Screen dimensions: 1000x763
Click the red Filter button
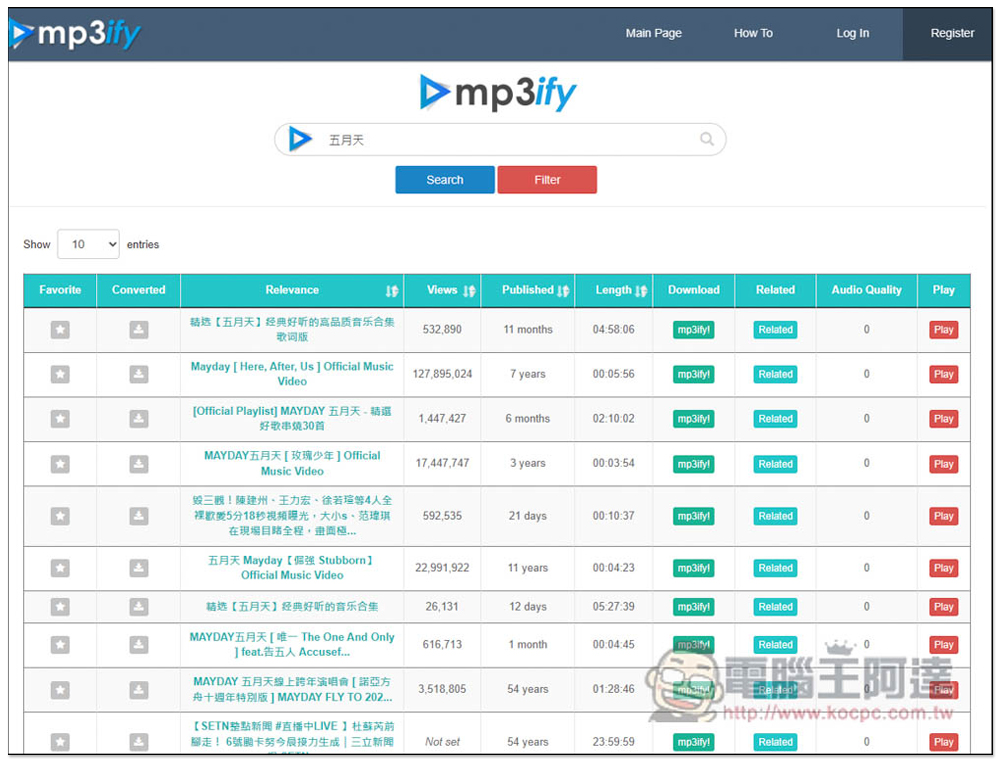click(547, 180)
